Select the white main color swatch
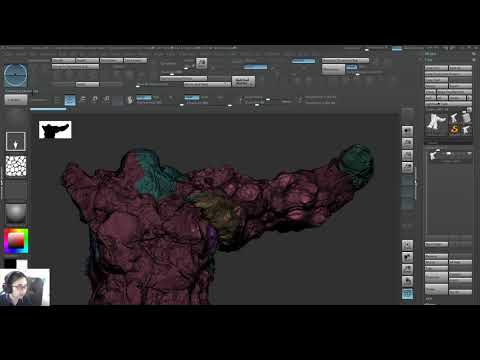The width and height of the screenshot is (480, 360). click(22, 264)
